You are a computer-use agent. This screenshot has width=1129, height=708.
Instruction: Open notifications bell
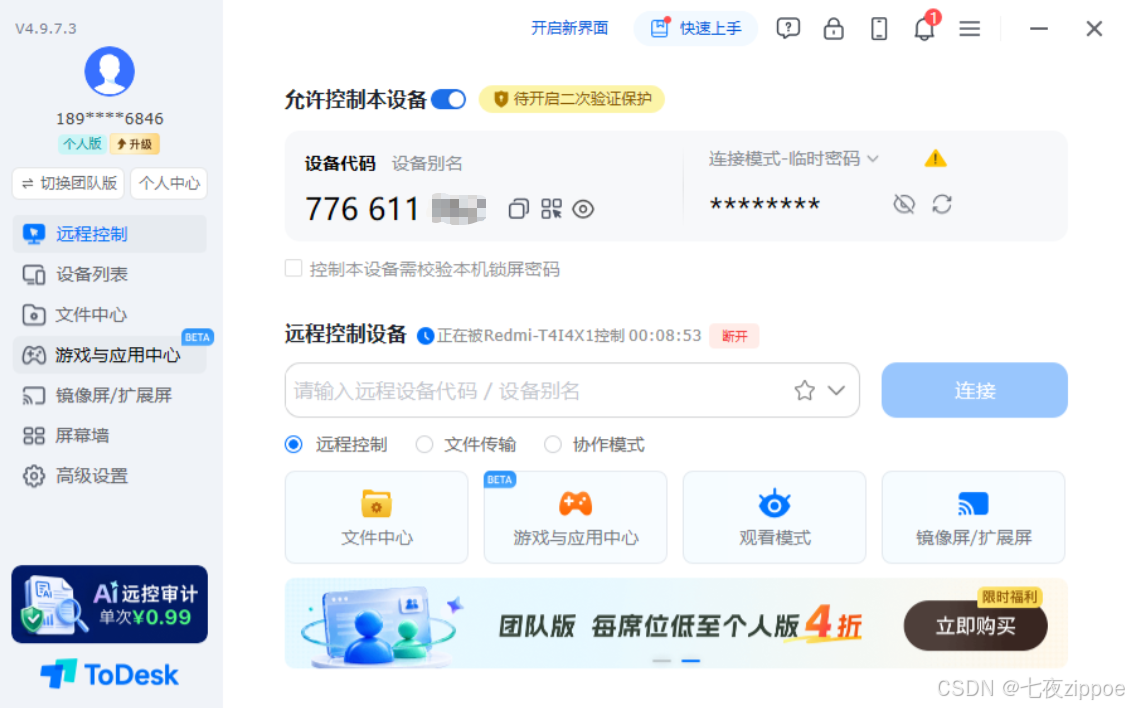click(925, 27)
